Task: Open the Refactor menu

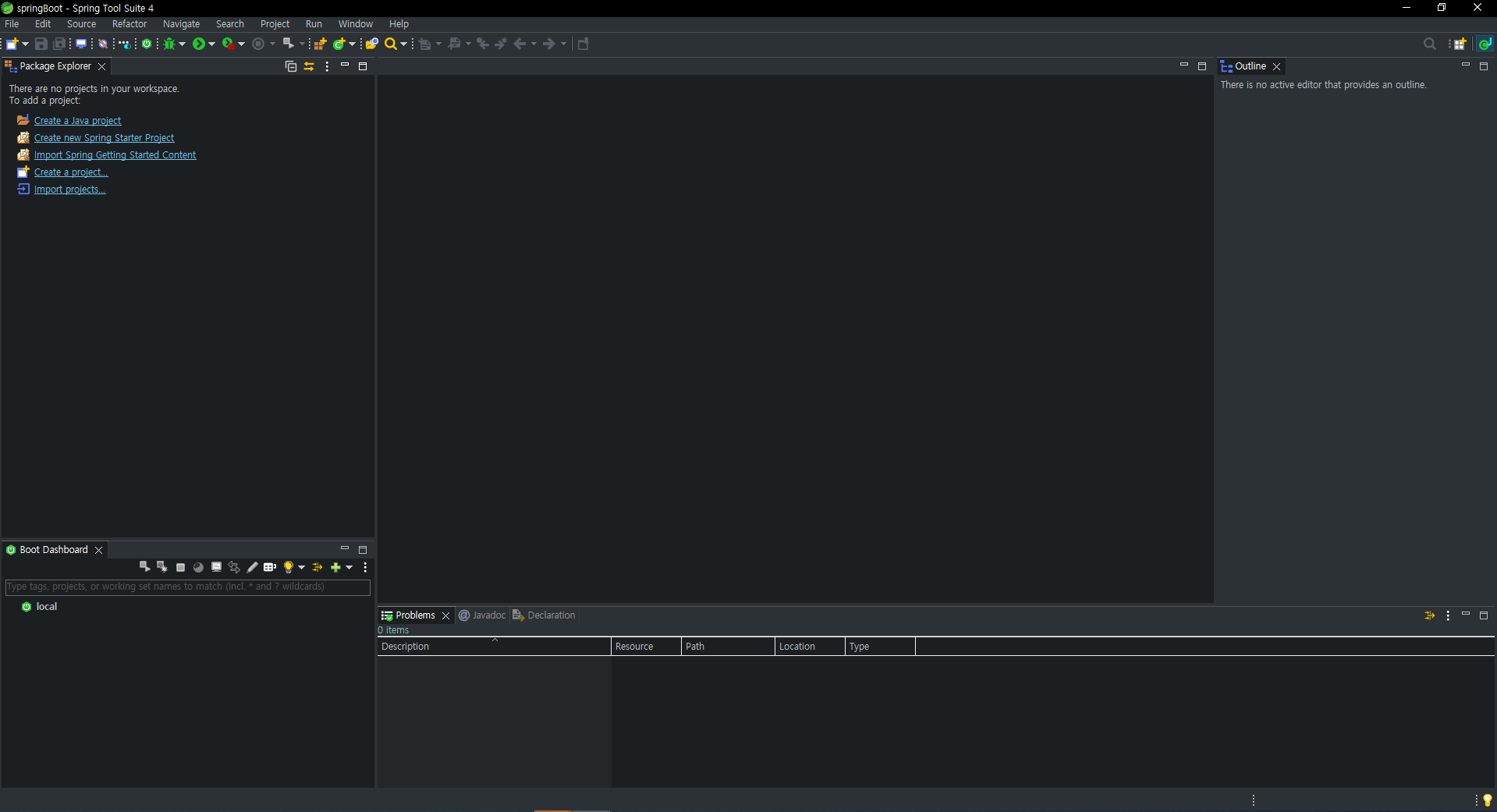Action: [129, 24]
